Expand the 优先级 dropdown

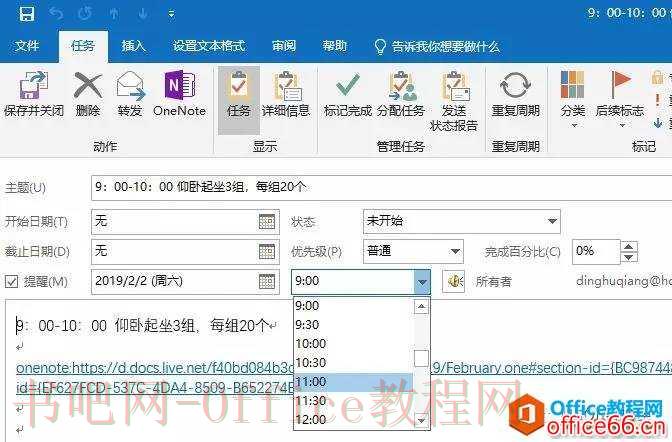455,251
